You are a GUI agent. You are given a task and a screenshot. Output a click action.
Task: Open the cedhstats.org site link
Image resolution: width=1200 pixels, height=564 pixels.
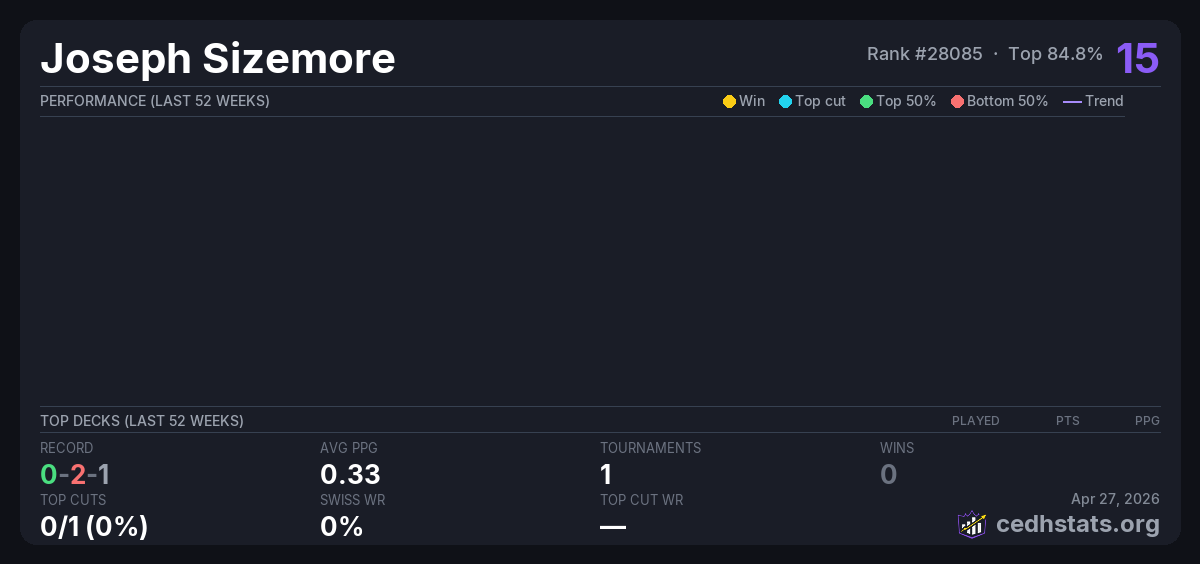pos(1063,524)
